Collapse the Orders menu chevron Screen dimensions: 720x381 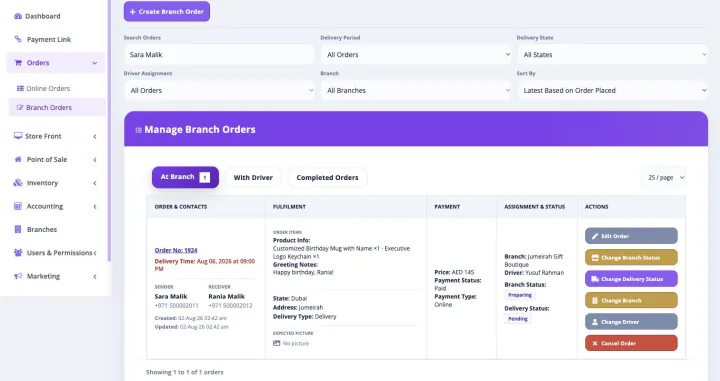click(95, 63)
